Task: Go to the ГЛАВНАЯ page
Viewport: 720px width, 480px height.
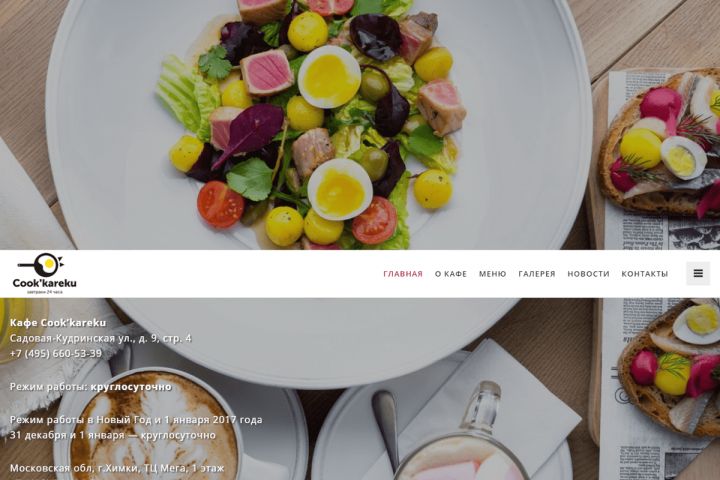Action: [x=403, y=274]
